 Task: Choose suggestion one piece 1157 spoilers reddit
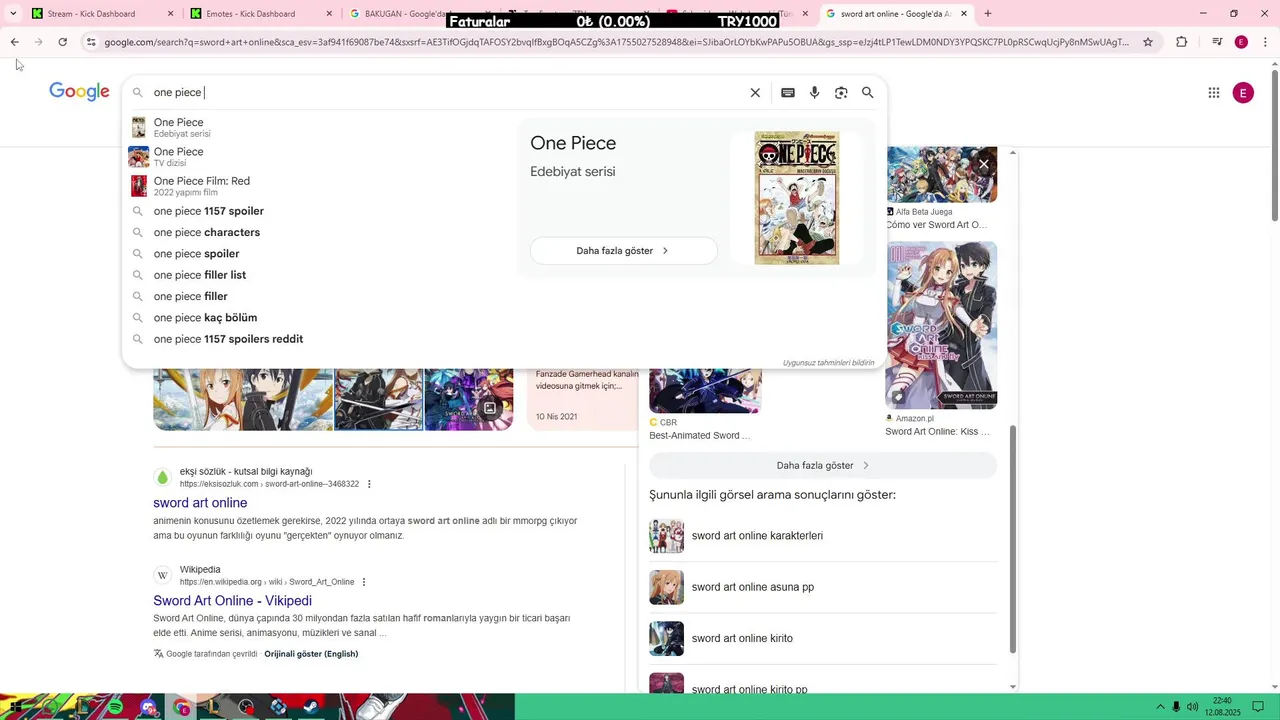319,339
